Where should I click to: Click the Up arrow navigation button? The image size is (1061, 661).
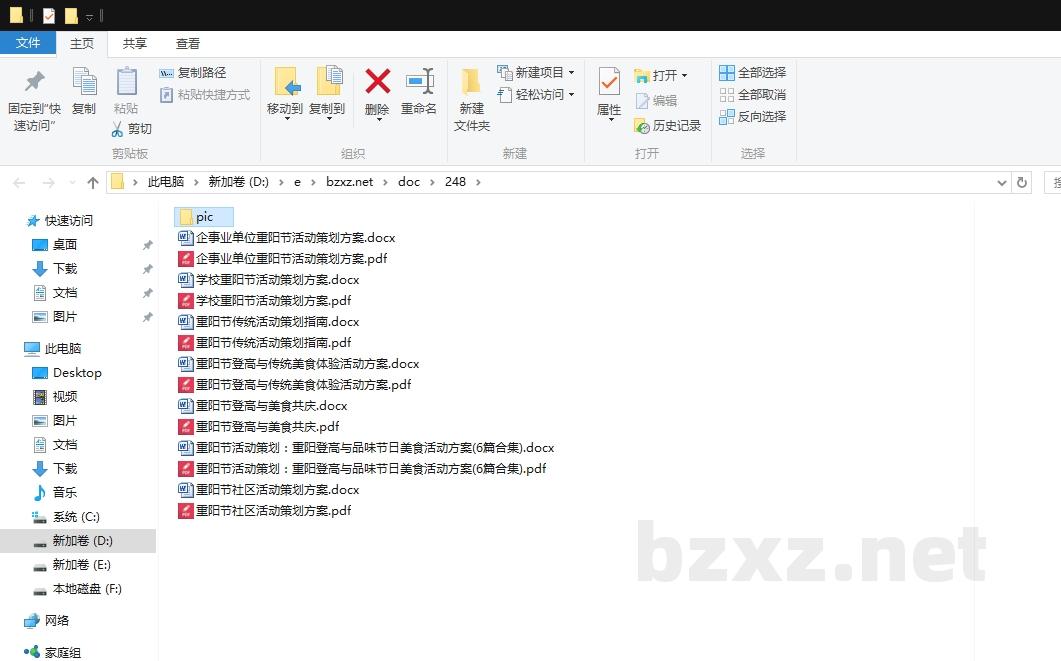click(x=93, y=182)
